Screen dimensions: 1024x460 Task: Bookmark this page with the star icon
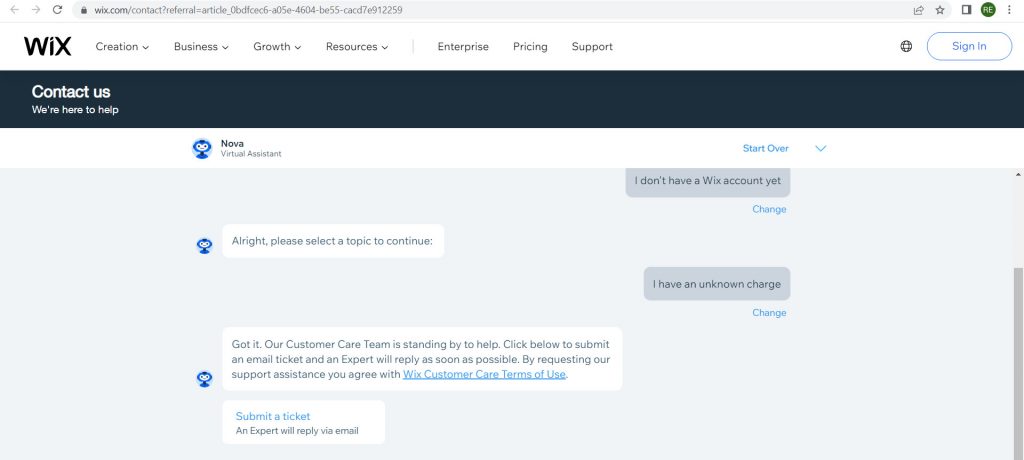(940, 10)
